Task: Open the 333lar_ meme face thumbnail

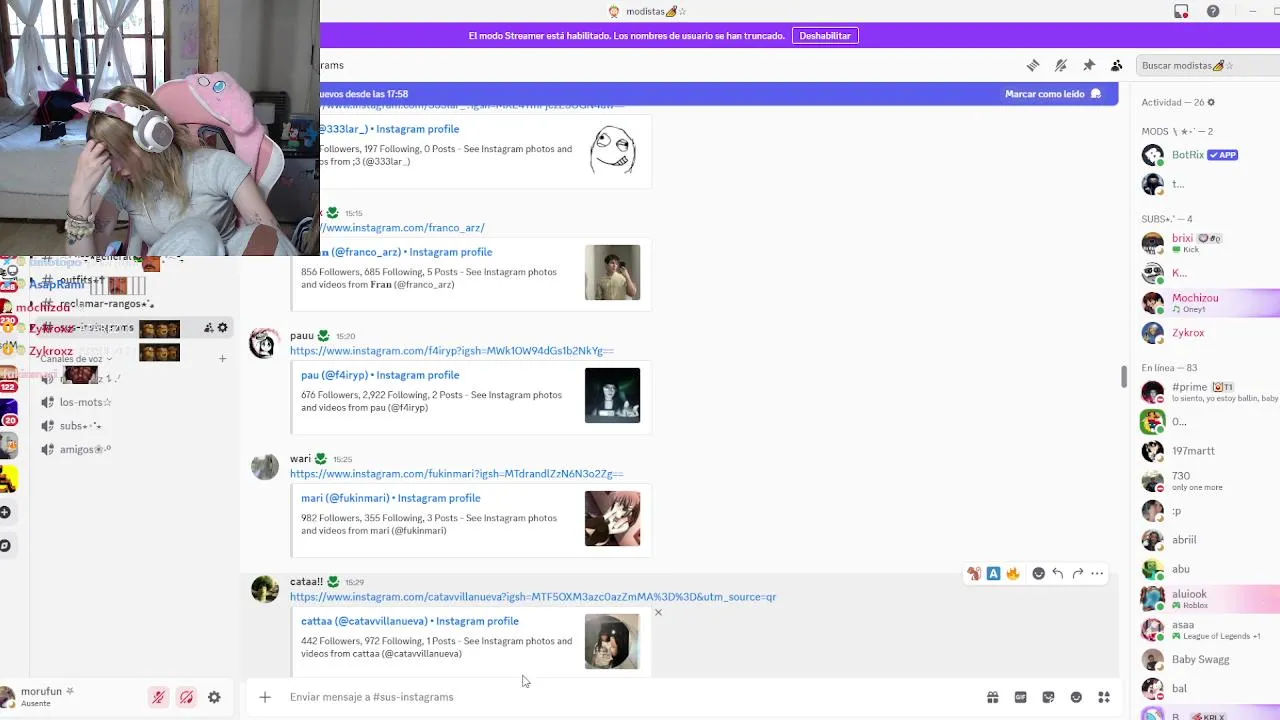Action: point(612,149)
